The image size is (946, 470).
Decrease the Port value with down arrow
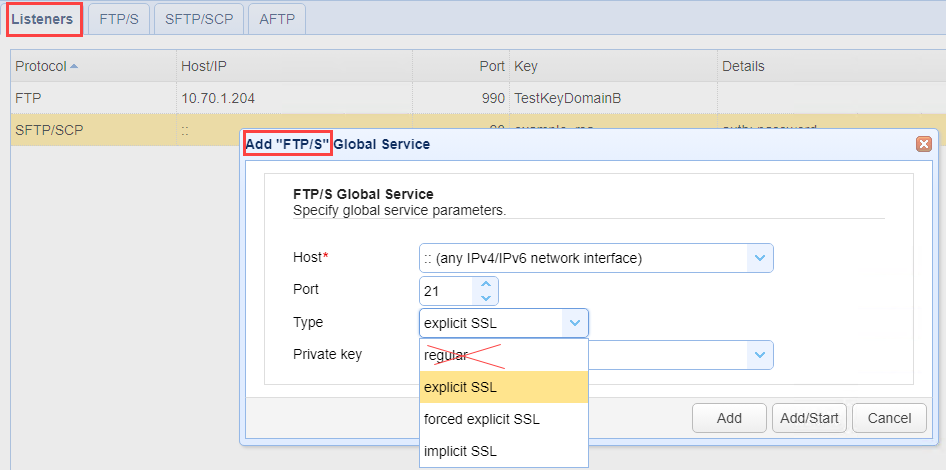pyautogui.click(x=486, y=297)
